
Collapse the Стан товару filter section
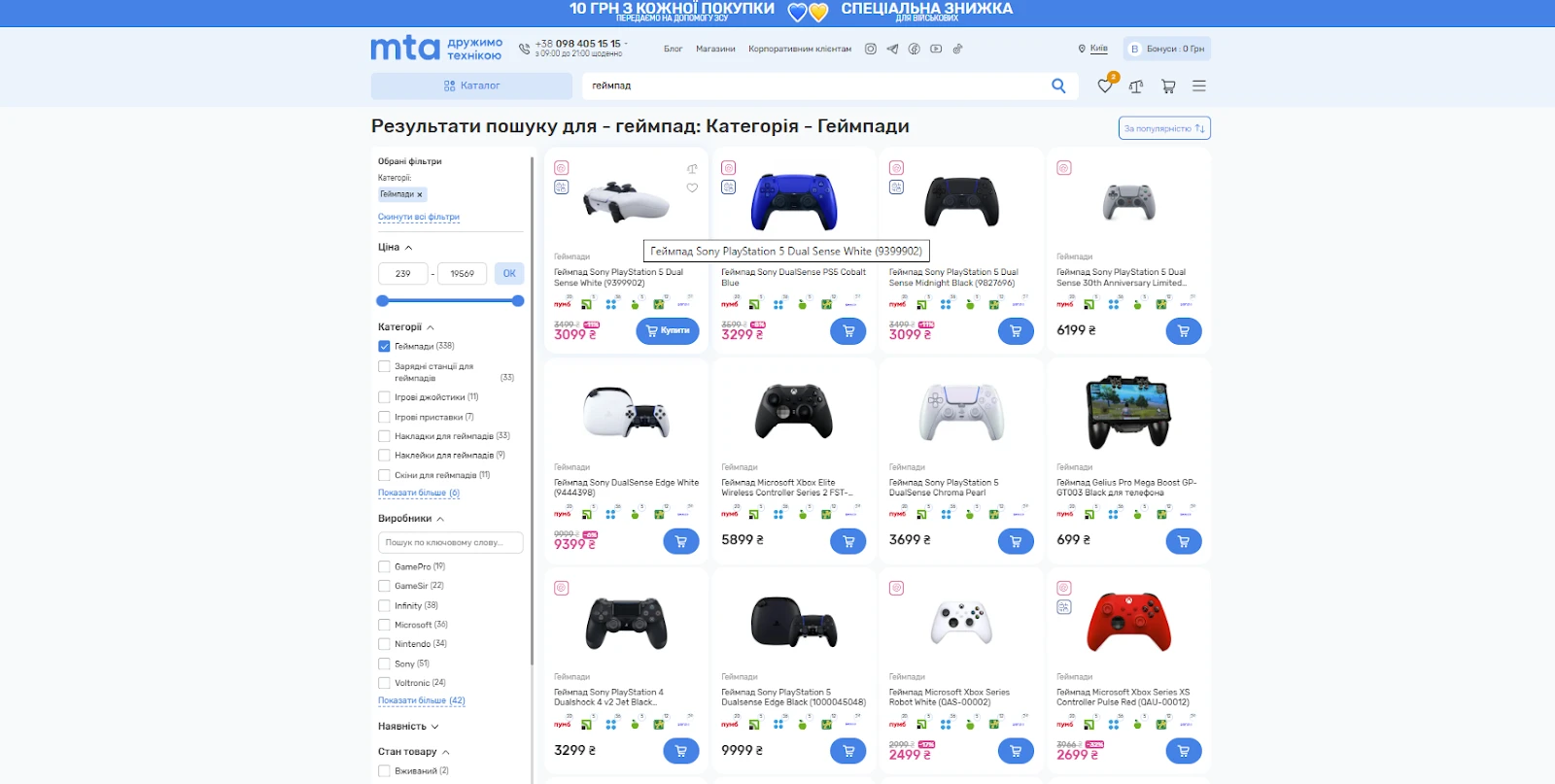click(x=414, y=752)
